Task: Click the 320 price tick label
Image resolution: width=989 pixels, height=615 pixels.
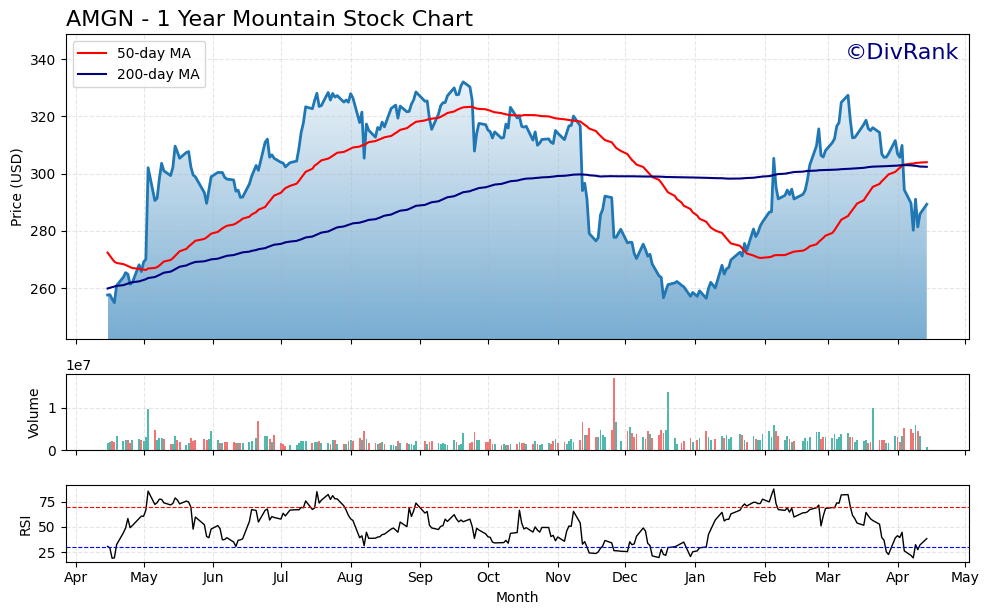Action: tap(42, 117)
